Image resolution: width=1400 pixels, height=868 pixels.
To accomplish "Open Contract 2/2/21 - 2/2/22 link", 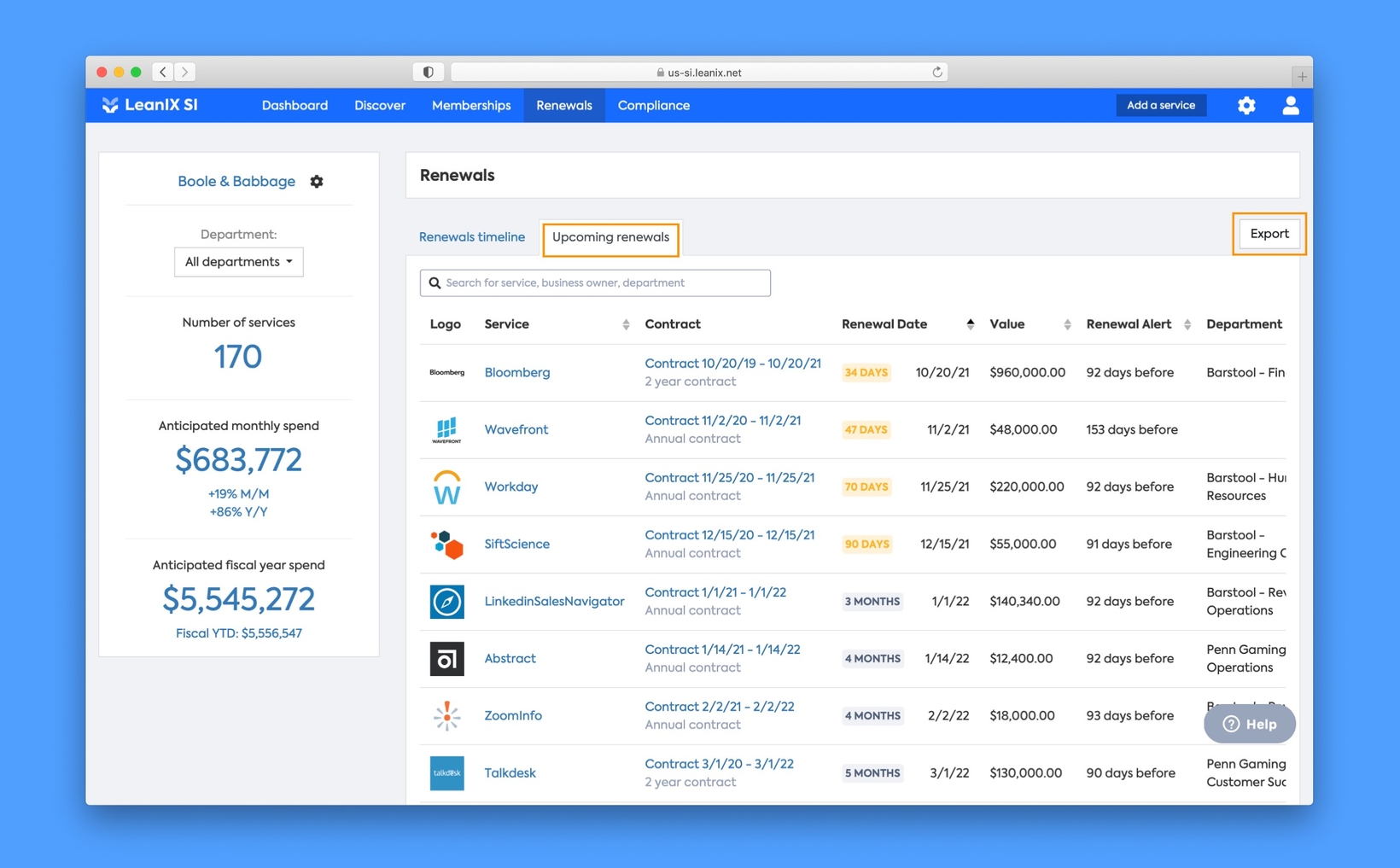I will [x=720, y=707].
